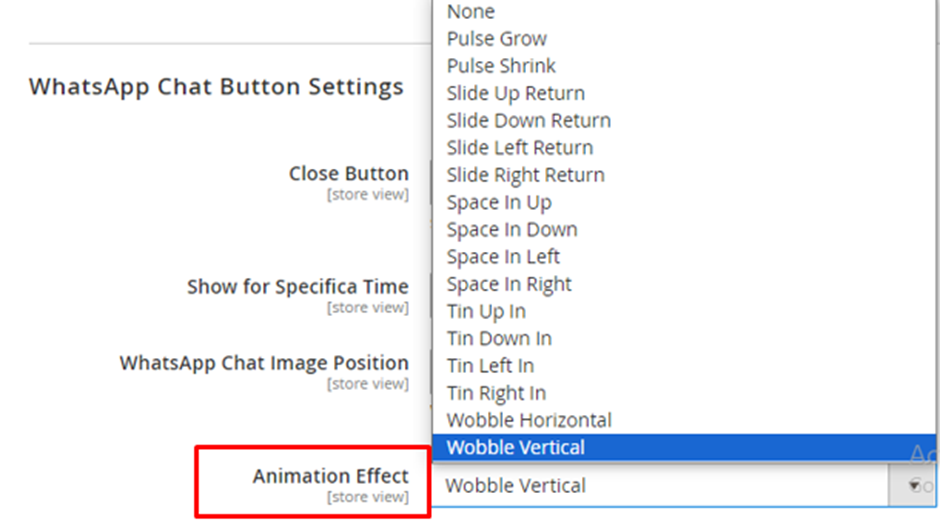Select None from animation list
The image size is (940, 531).
684,11
